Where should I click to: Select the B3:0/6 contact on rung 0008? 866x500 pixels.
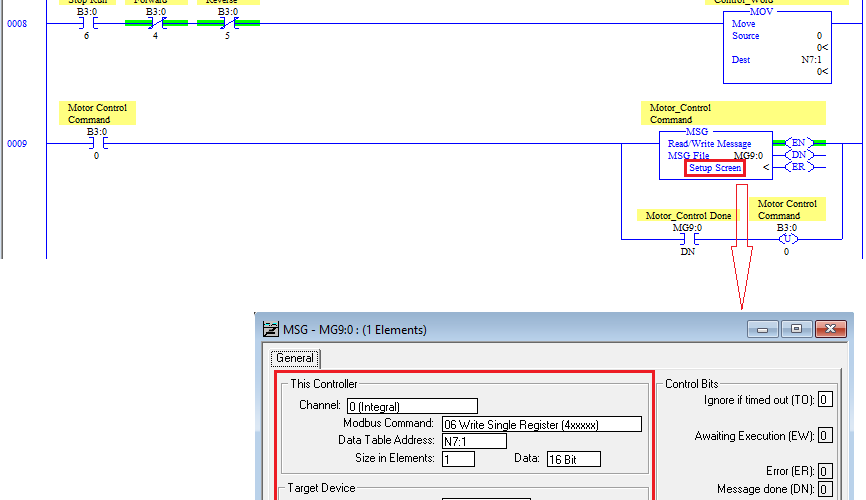tap(87, 23)
